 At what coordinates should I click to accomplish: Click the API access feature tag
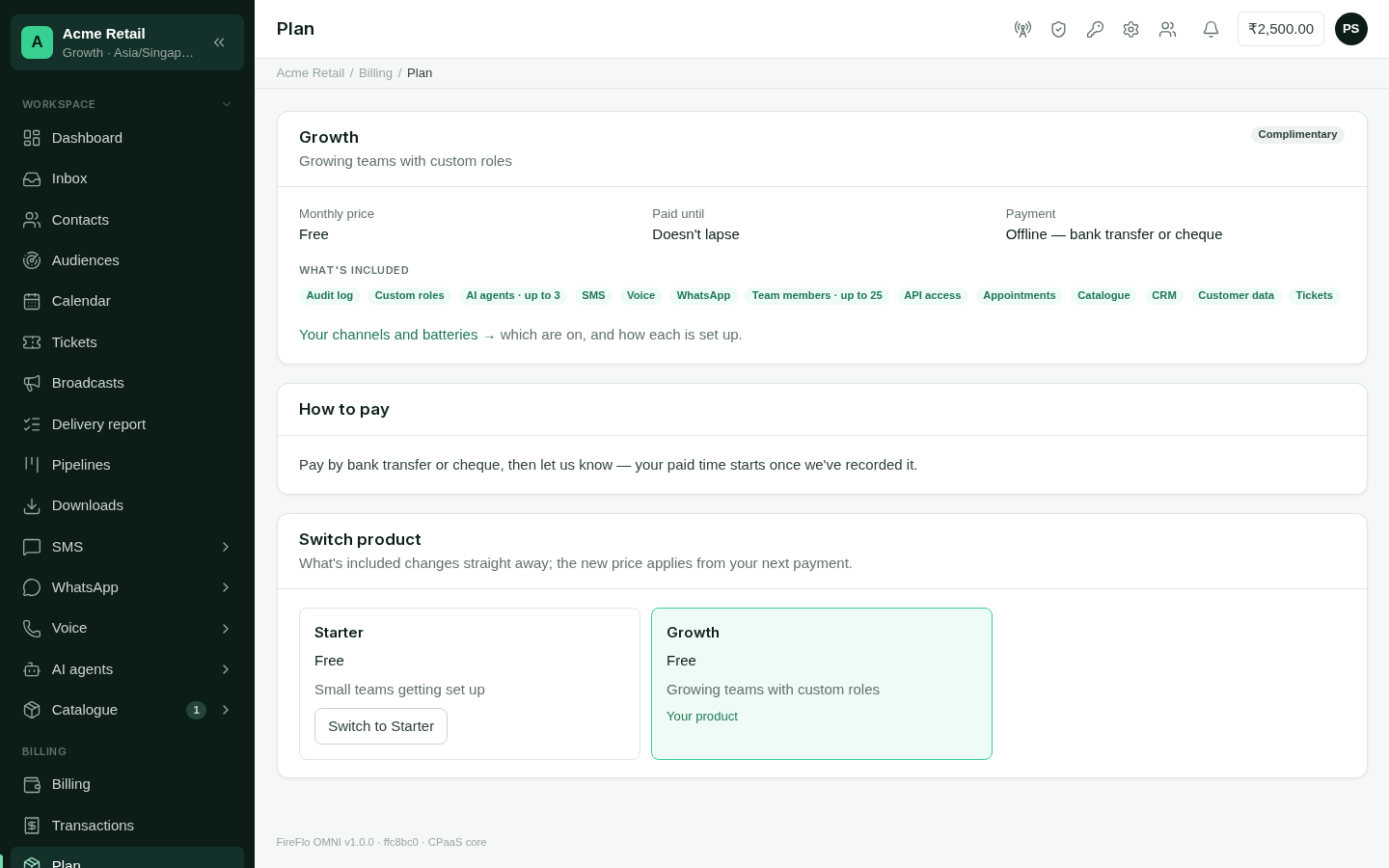tap(933, 296)
